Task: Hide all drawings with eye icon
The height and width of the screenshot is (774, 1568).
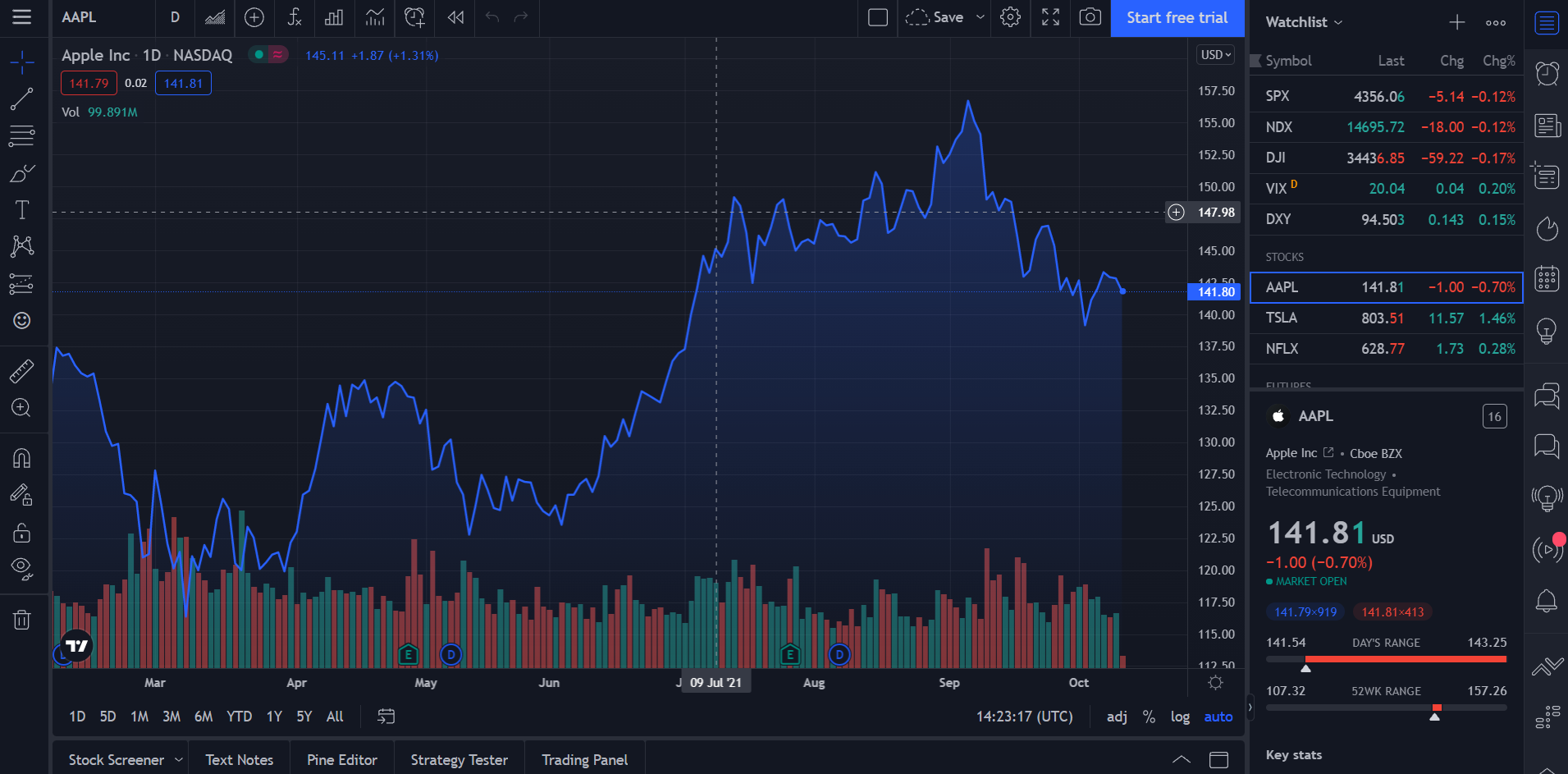Action: point(22,569)
